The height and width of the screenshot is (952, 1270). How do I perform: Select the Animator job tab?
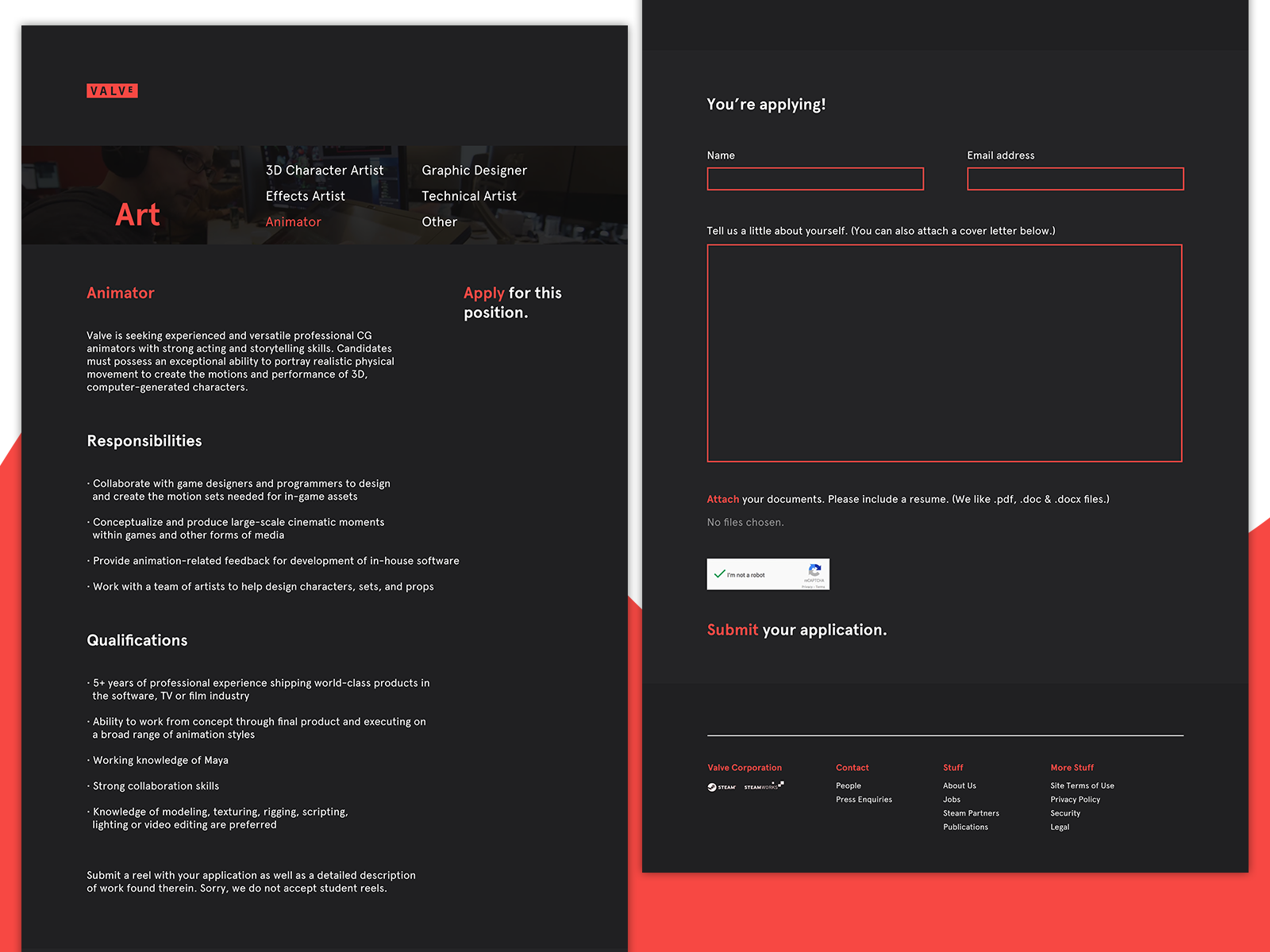pyautogui.click(x=293, y=222)
